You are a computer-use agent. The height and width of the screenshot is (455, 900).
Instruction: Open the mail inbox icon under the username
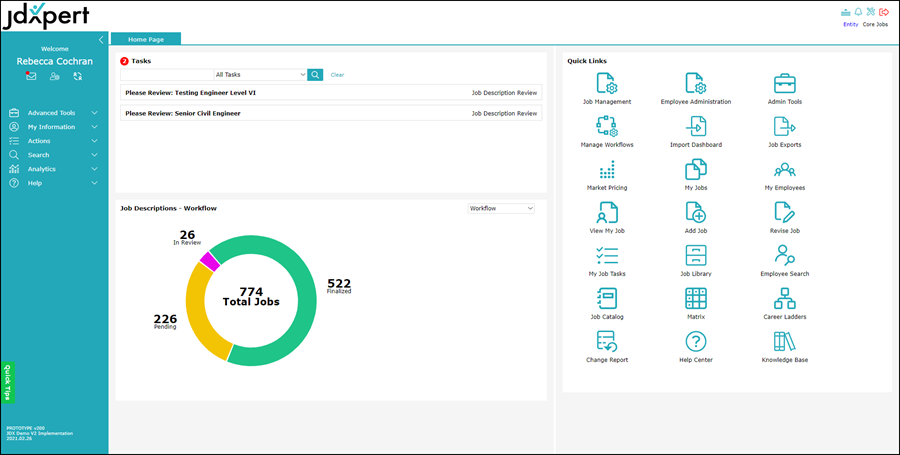click(x=31, y=76)
